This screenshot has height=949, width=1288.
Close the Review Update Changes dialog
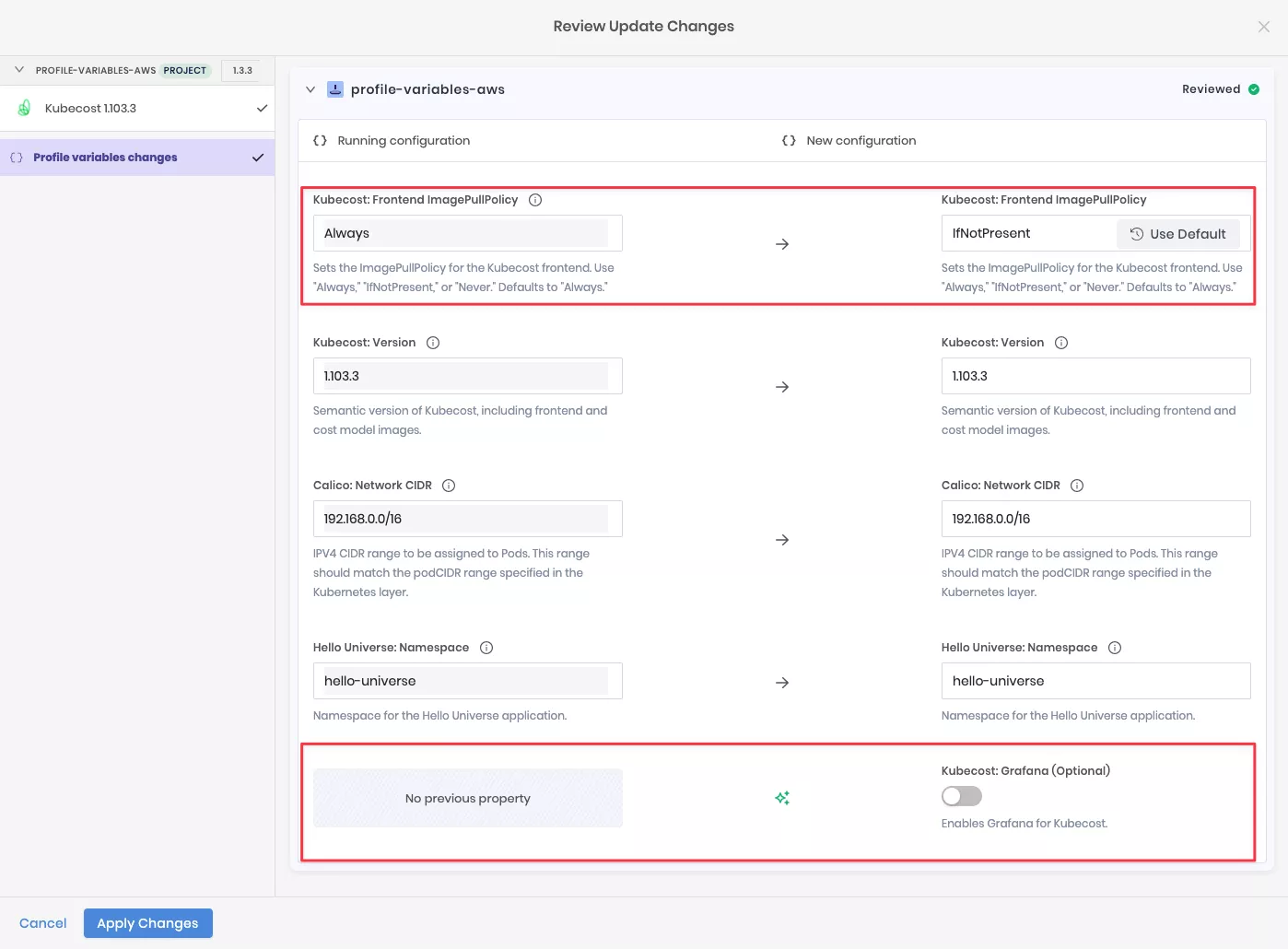pos(1263,27)
